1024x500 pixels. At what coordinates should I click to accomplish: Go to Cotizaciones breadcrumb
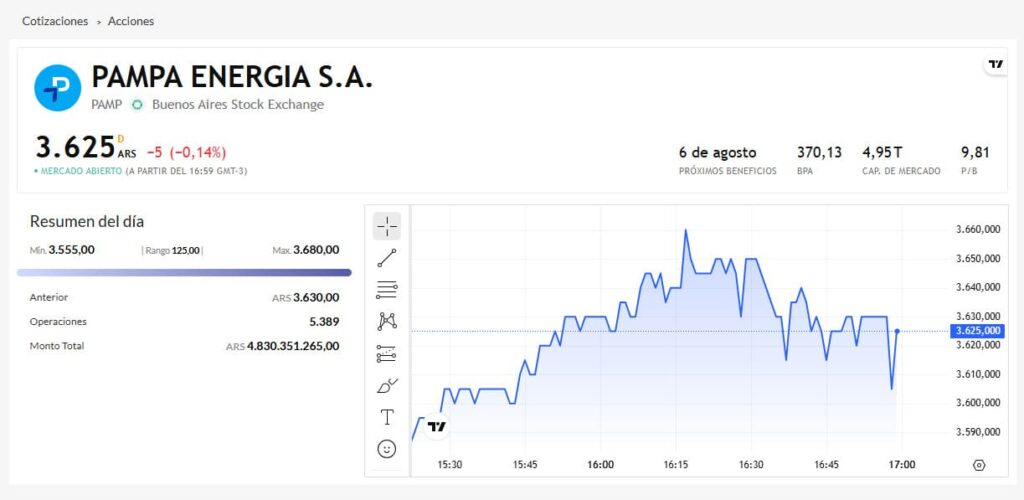pyautogui.click(x=55, y=21)
